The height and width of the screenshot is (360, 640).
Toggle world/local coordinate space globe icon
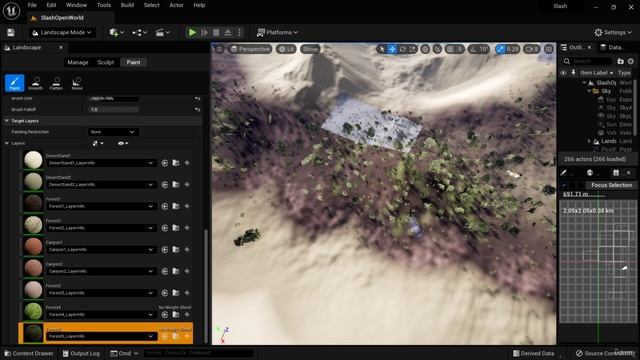(x=425, y=49)
